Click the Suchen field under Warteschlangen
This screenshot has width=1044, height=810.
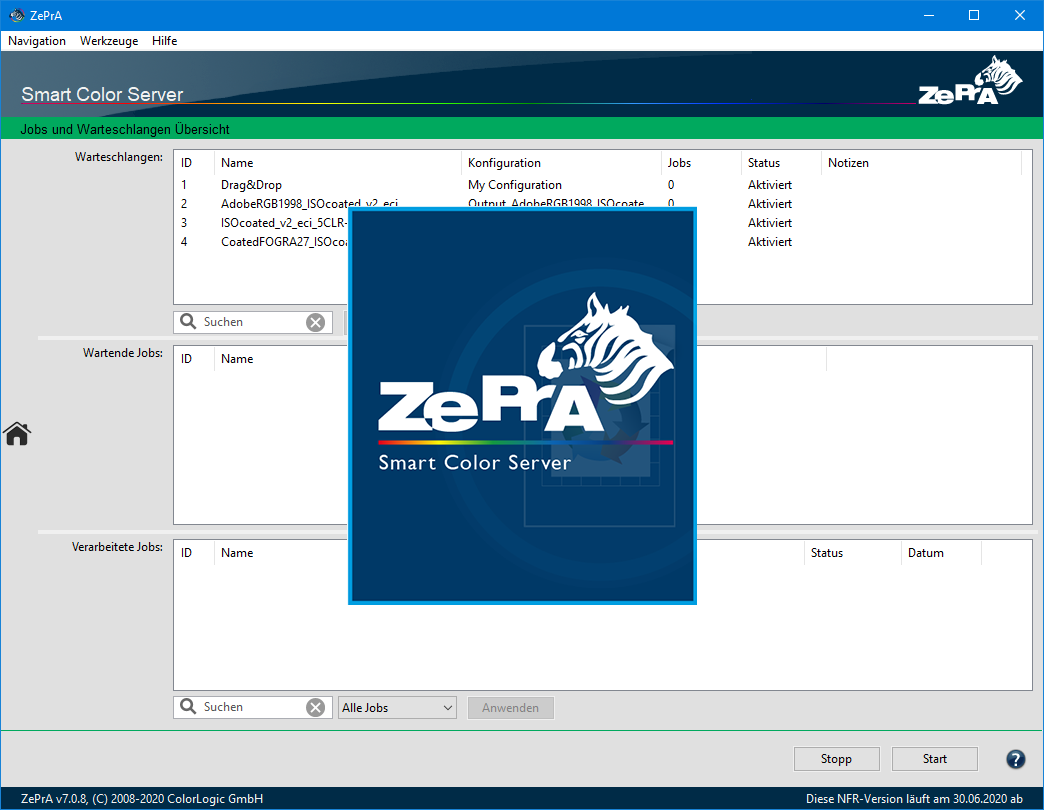[x=250, y=322]
